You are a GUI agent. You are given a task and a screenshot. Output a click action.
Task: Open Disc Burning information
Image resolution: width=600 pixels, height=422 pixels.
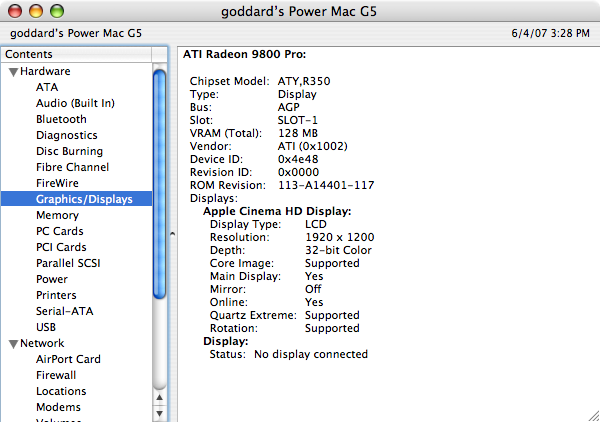pyautogui.click(x=69, y=151)
